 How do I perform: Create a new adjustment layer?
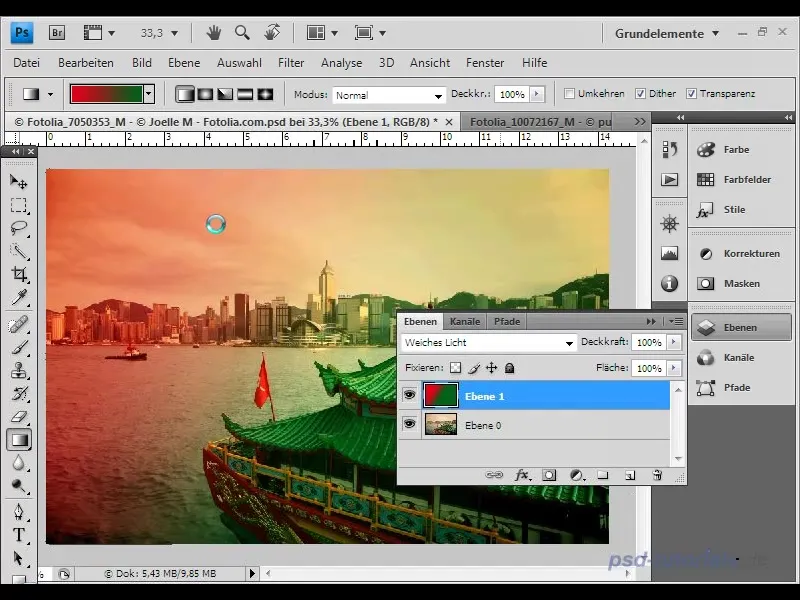point(577,475)
